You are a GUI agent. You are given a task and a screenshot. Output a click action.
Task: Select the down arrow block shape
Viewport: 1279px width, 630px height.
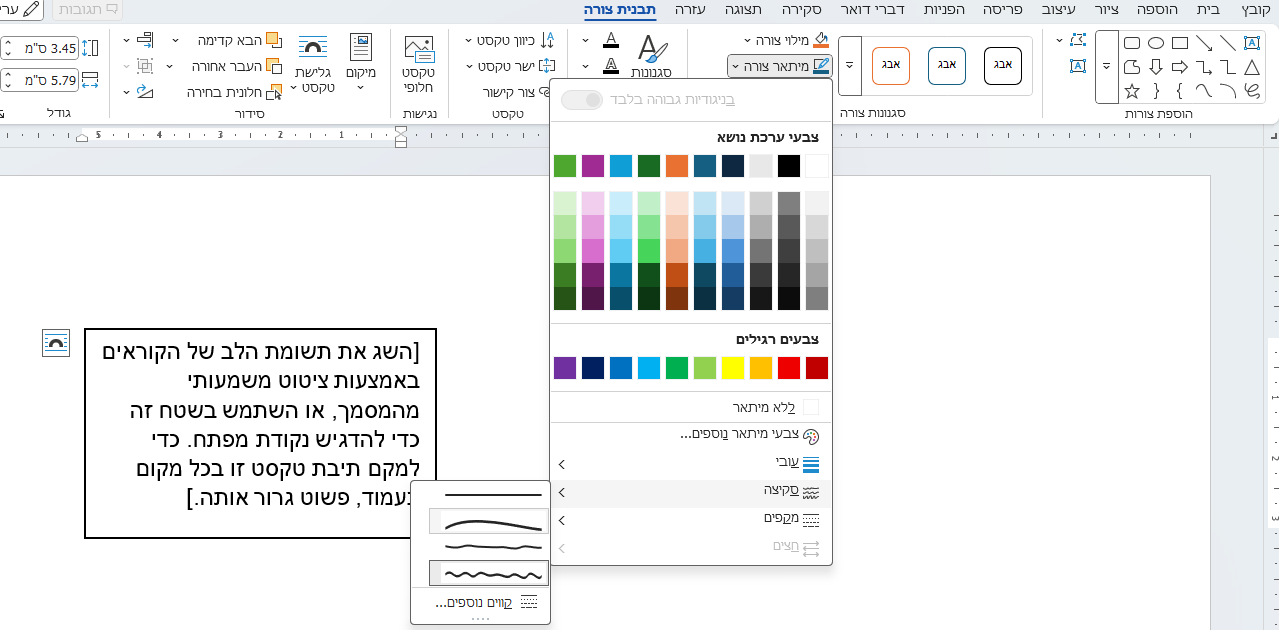click(1156, 67)
